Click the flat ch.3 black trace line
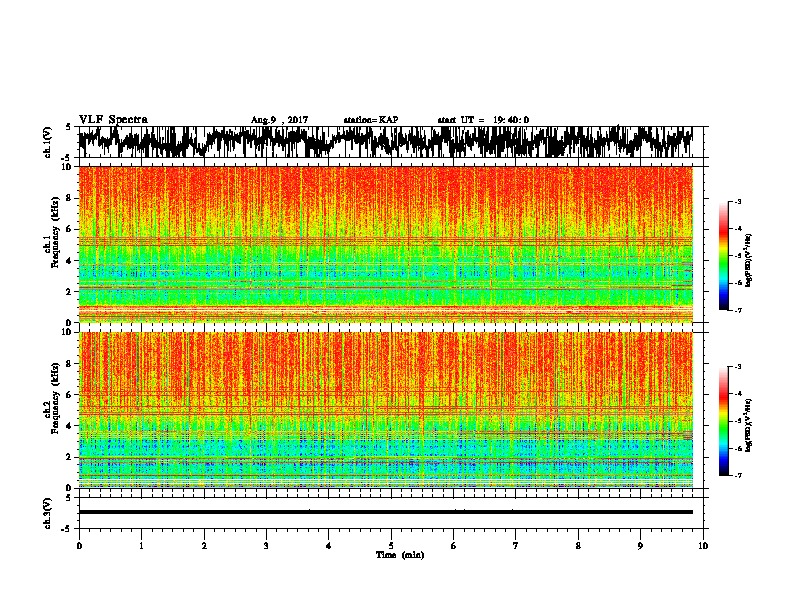Viewport: 792px width, 612px height. [385, 512]
